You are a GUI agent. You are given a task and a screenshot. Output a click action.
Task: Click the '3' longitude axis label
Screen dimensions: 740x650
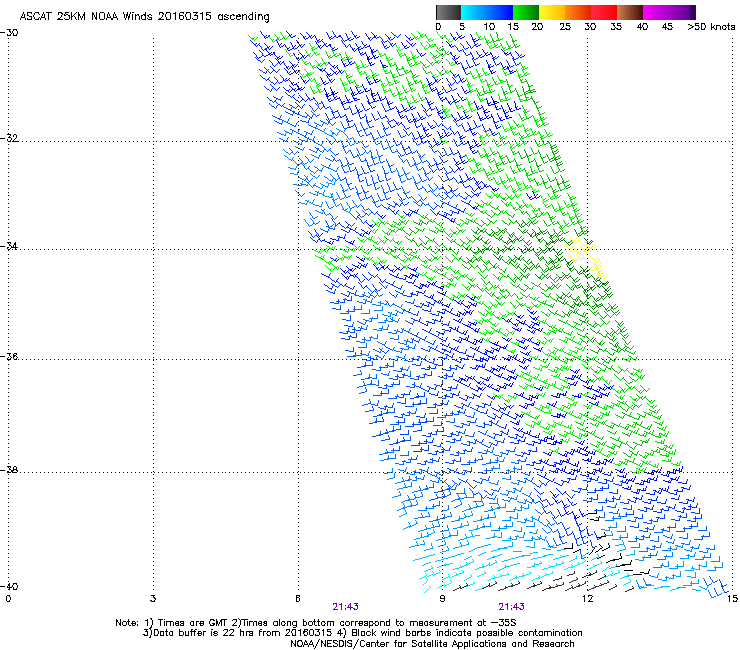coord(153,599)
